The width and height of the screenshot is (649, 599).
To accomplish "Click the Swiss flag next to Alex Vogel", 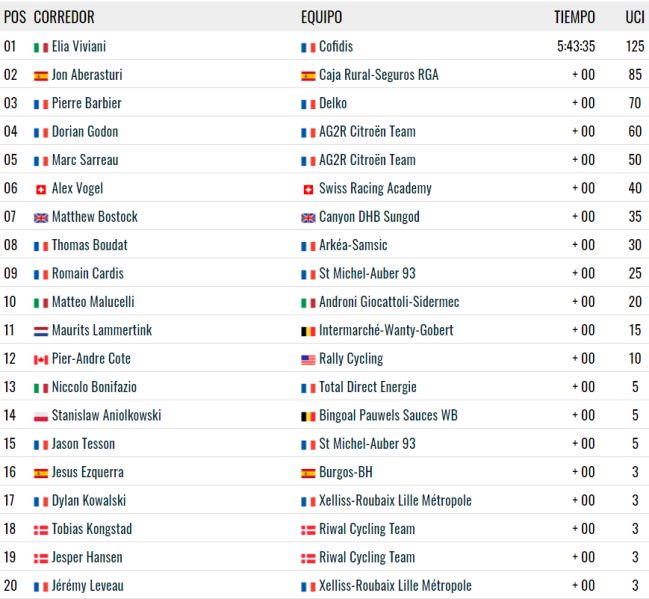I will click(41, 190).
